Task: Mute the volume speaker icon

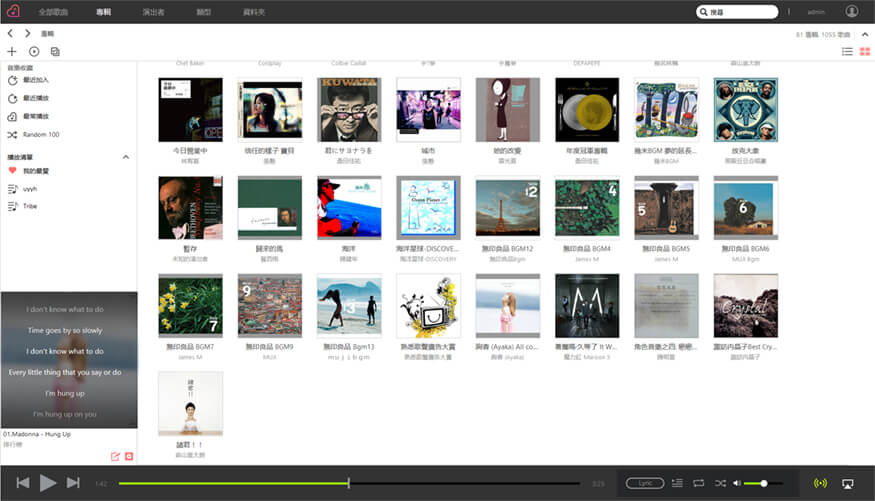Action: pyautogui.click(x=737, y=483)
